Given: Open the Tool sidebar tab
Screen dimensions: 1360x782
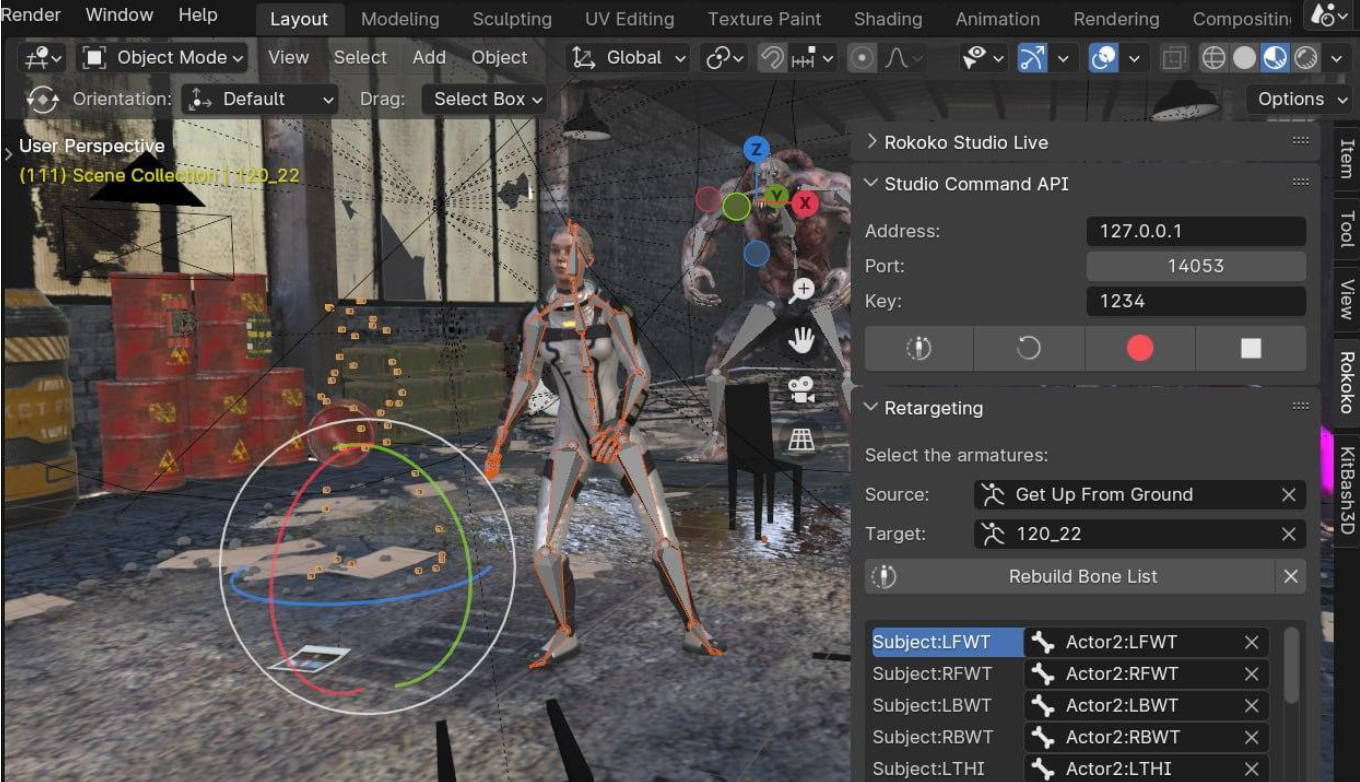Looking at the screenshot, I should click(x=1346, y=229).
